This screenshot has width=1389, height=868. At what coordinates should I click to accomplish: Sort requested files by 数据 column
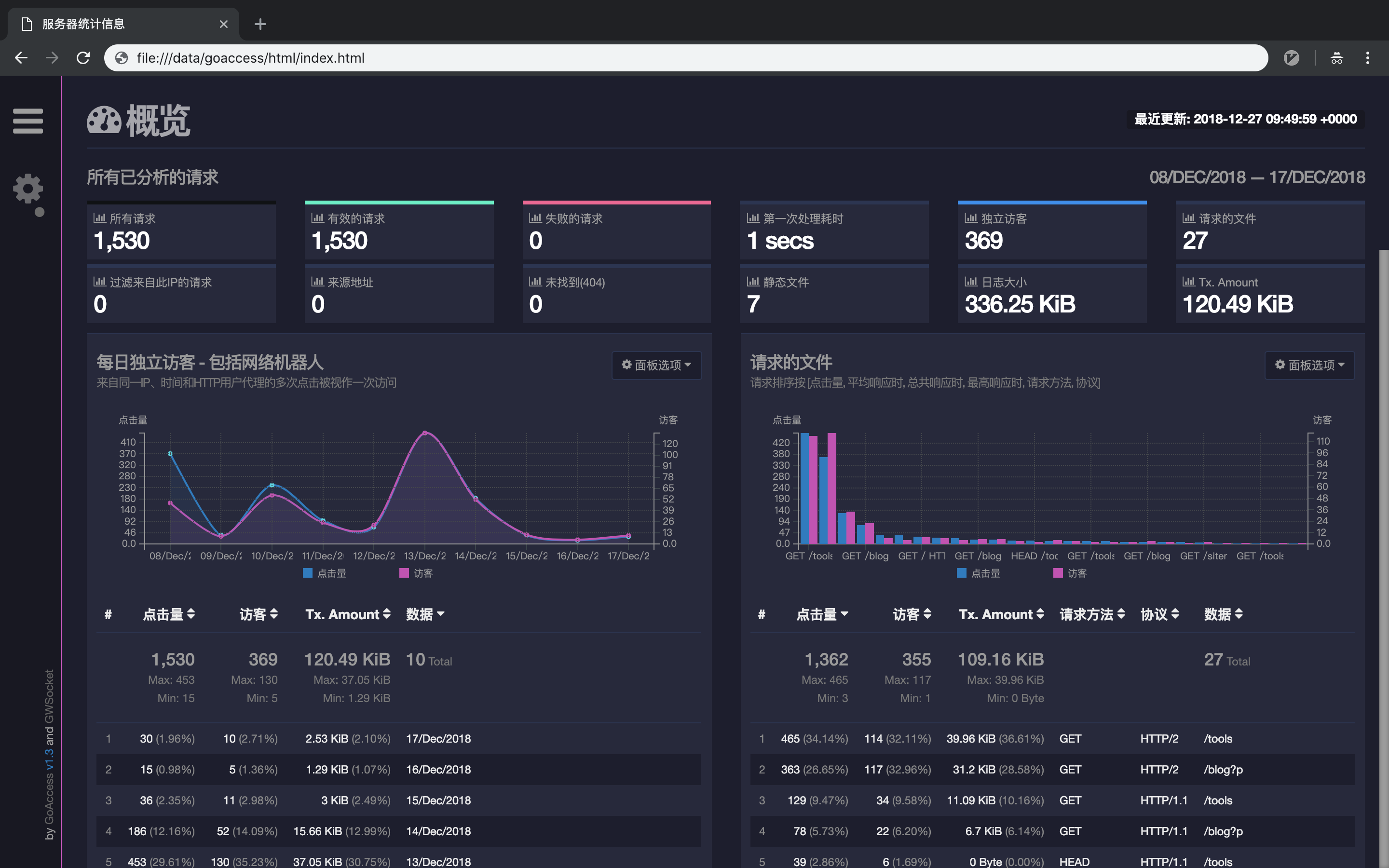pyautogui.click(x=1223, y=614)
